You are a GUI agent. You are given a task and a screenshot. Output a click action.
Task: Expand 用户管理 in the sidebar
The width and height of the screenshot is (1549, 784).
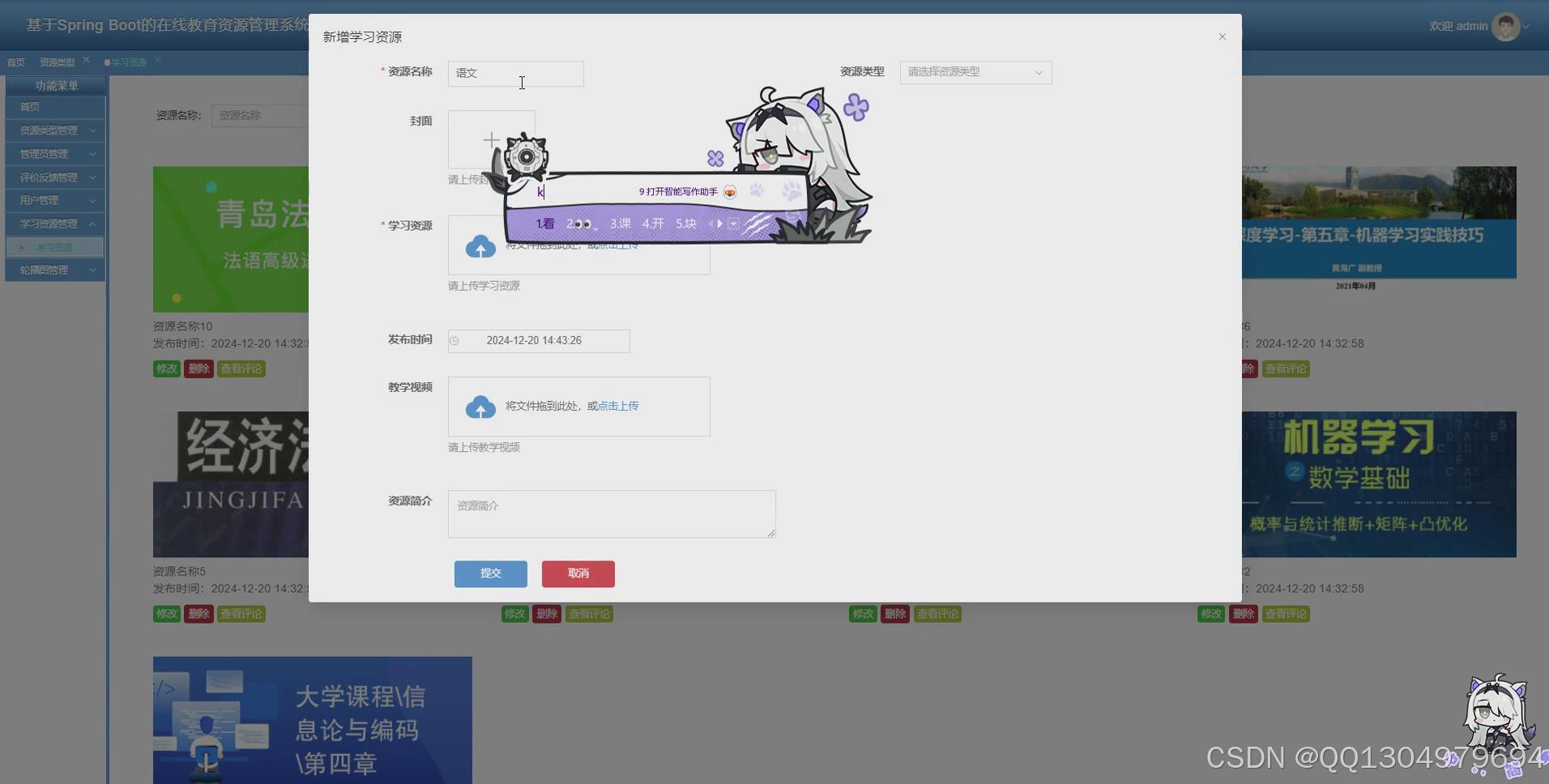(x=55, y=200)
